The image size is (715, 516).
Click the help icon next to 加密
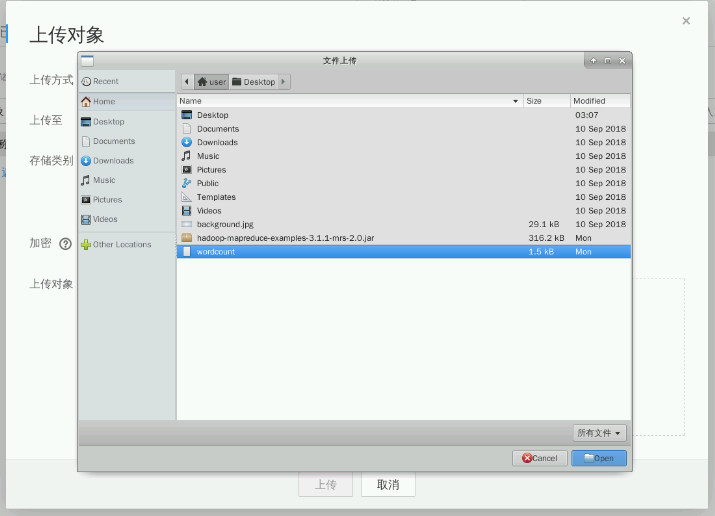click(66, 244)
